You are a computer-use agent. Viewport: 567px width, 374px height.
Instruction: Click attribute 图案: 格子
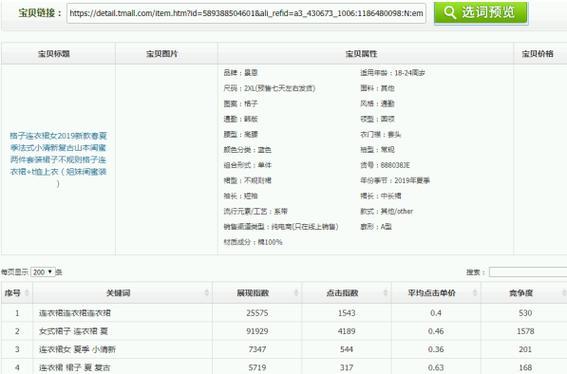(x=240, y=104)
